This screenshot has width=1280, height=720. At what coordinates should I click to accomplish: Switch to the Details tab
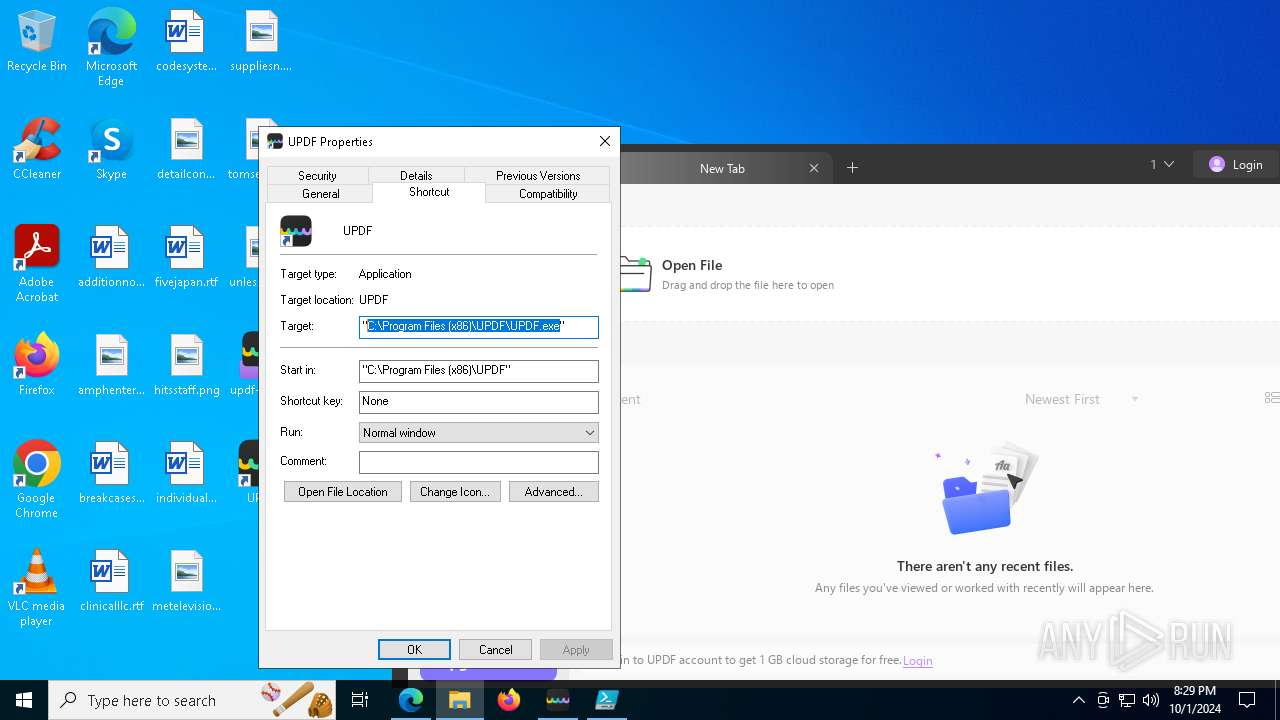tap(416, 175)
